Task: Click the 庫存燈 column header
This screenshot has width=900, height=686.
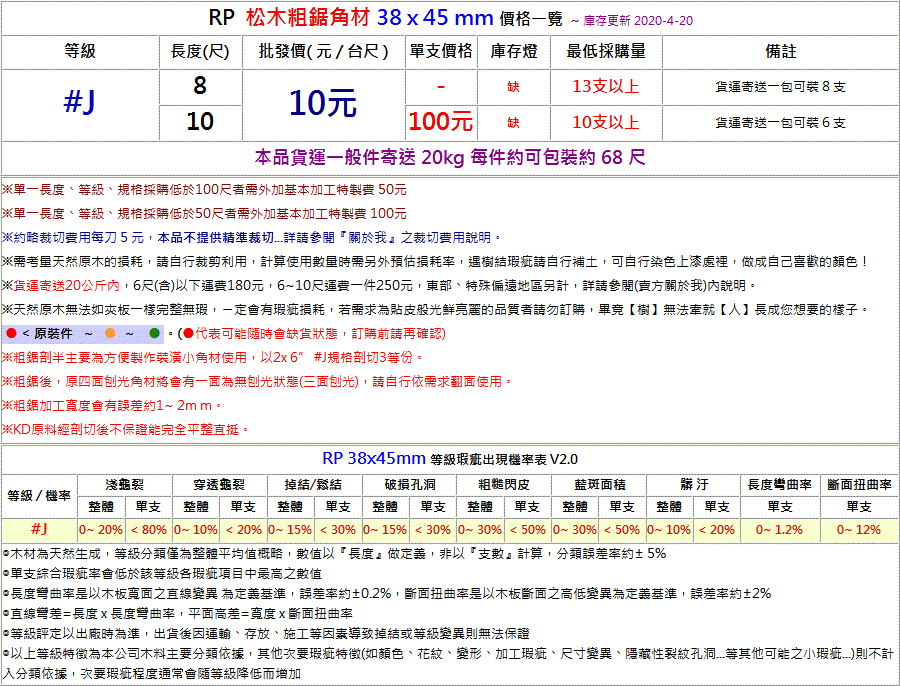Action: coord(514,52)
